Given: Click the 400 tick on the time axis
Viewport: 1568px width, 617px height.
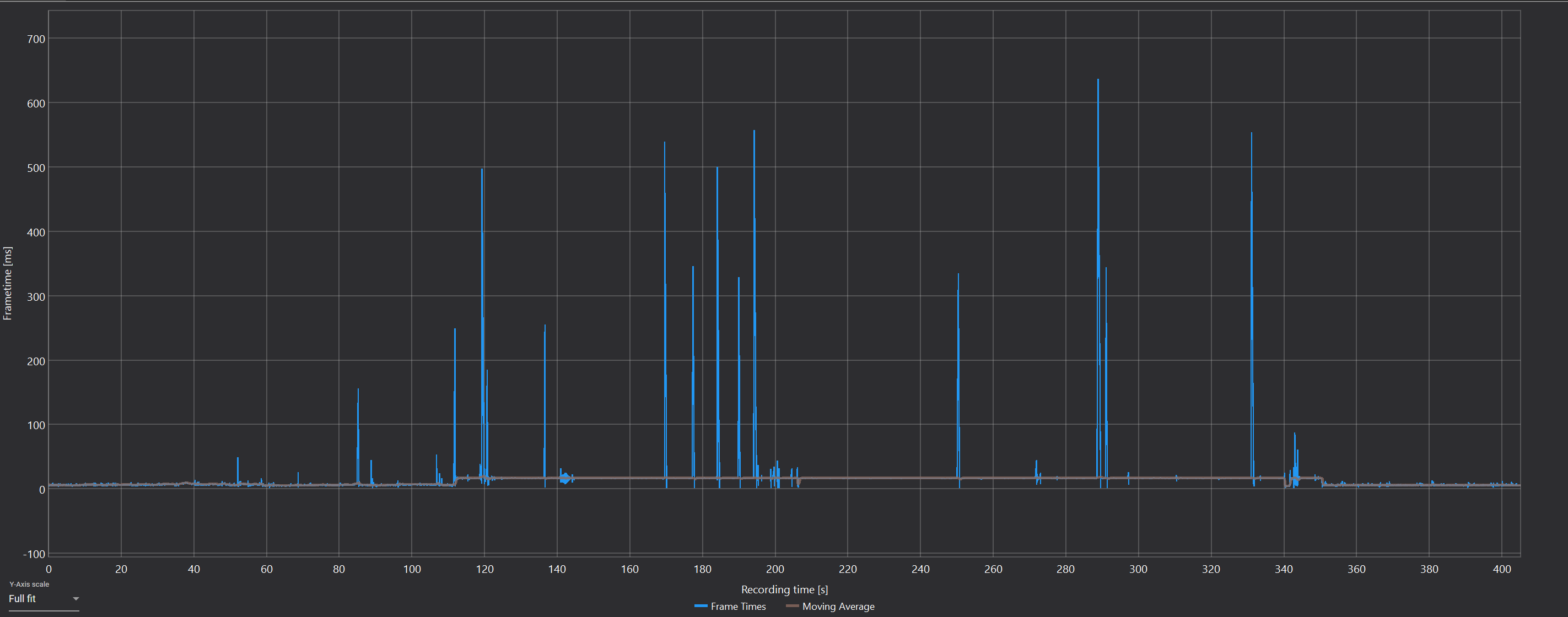Looking at the screenshot, I should pyautogui.click(x=1502, y=569).
